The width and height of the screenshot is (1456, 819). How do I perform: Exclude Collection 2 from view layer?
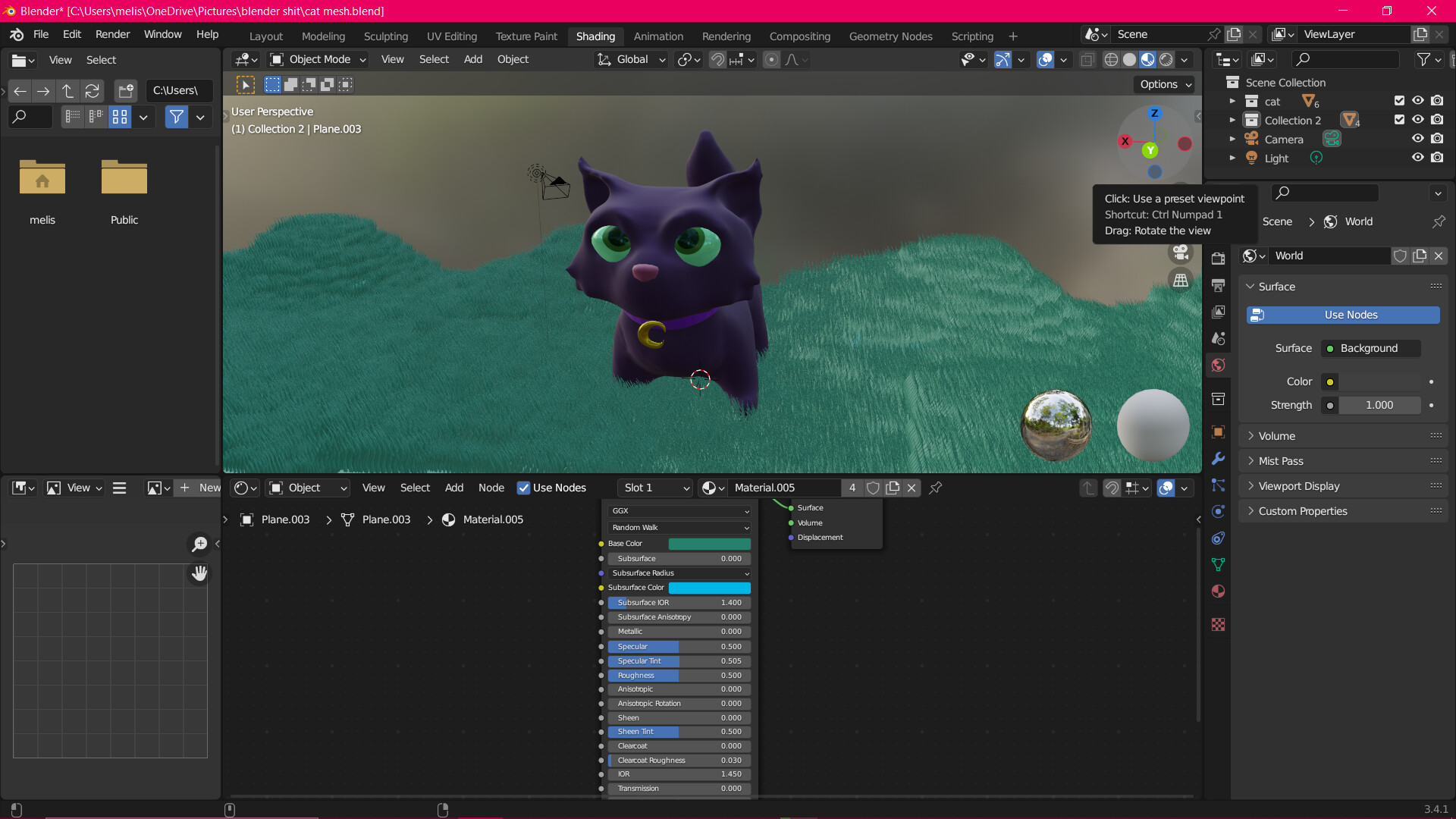click(1399, 120)
